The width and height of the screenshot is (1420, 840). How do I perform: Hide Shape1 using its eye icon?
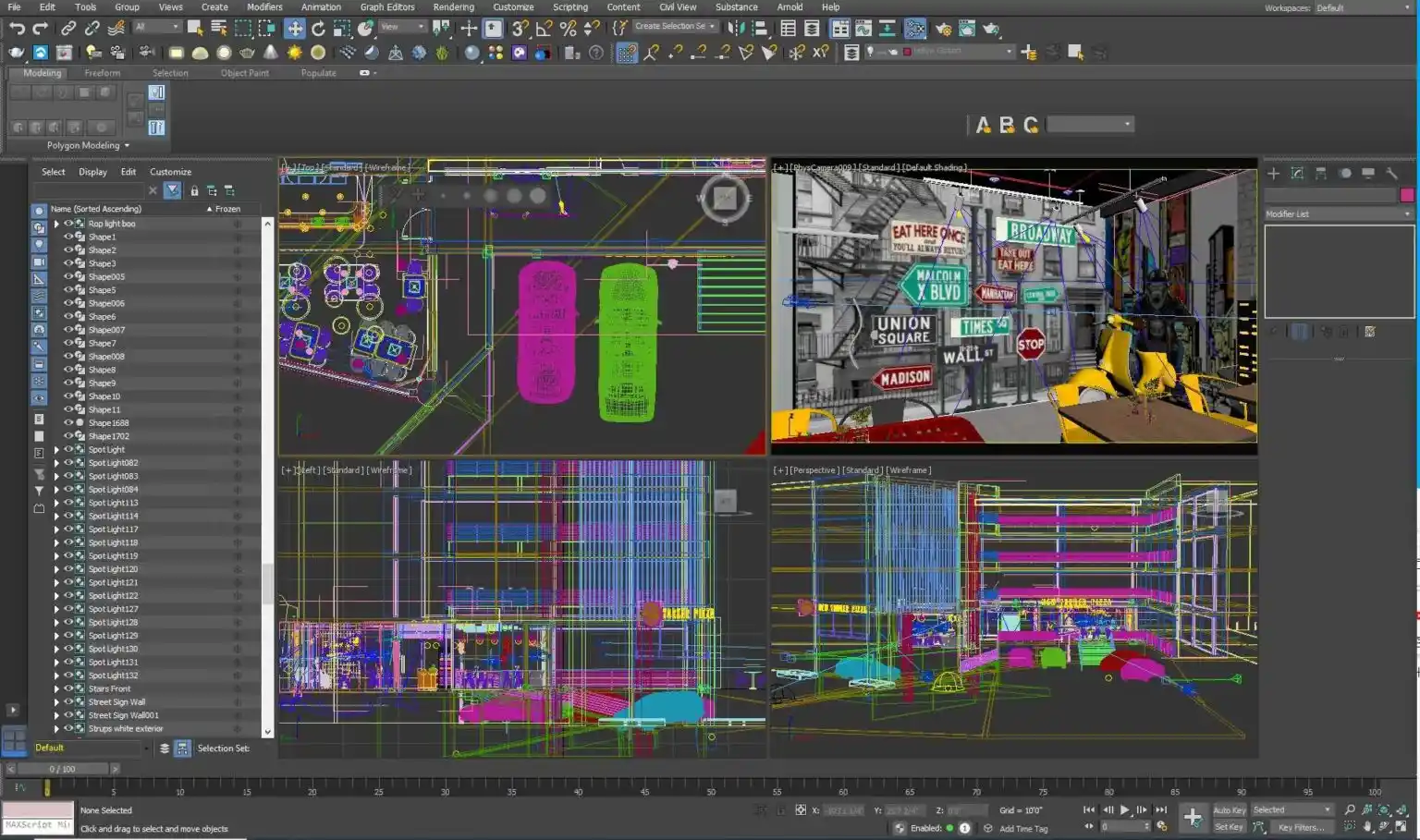(68, 237)
